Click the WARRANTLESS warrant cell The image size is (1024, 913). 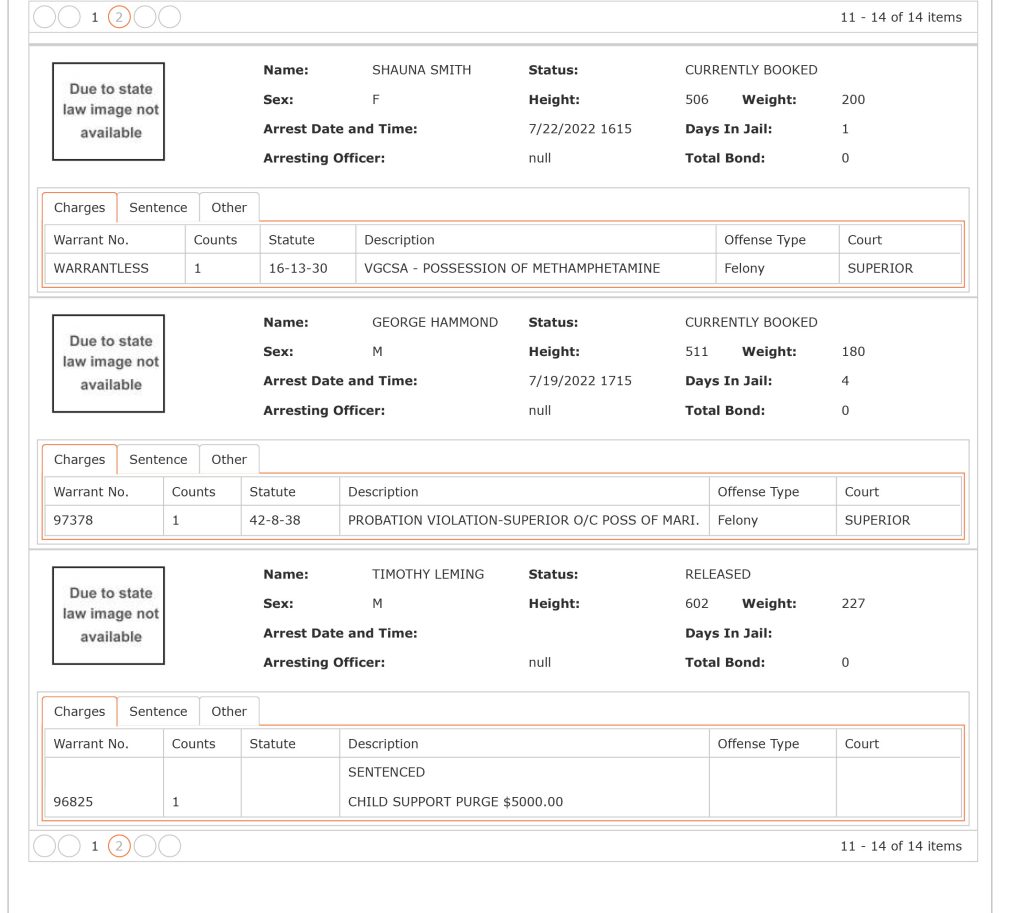click(x=115, y=268)
